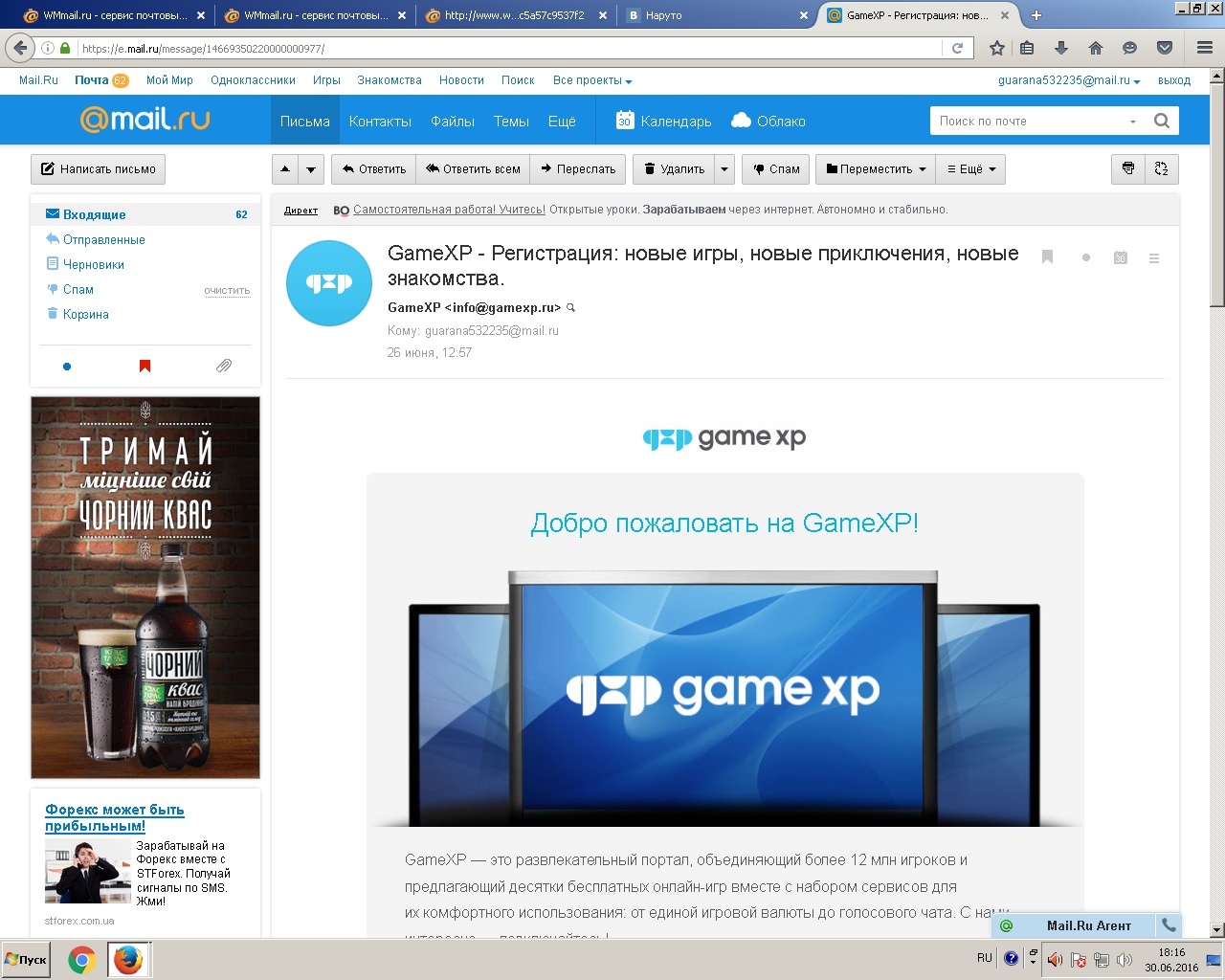This screenshot has width=1225, height=980.
Task: Open a new browser tab with plus
Action: (x=1036, y=15)
